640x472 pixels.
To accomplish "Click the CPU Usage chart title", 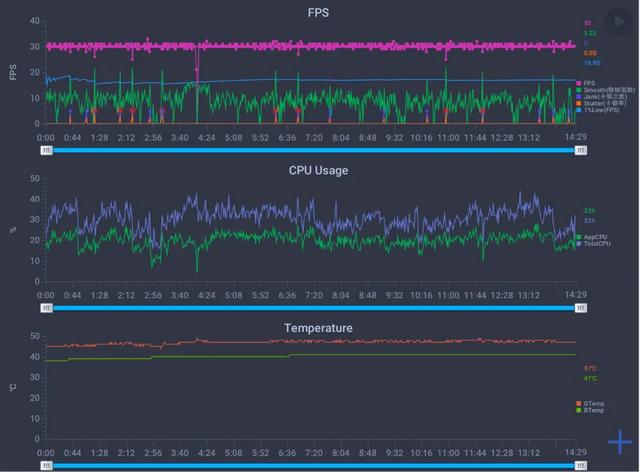I will point(318,170).
